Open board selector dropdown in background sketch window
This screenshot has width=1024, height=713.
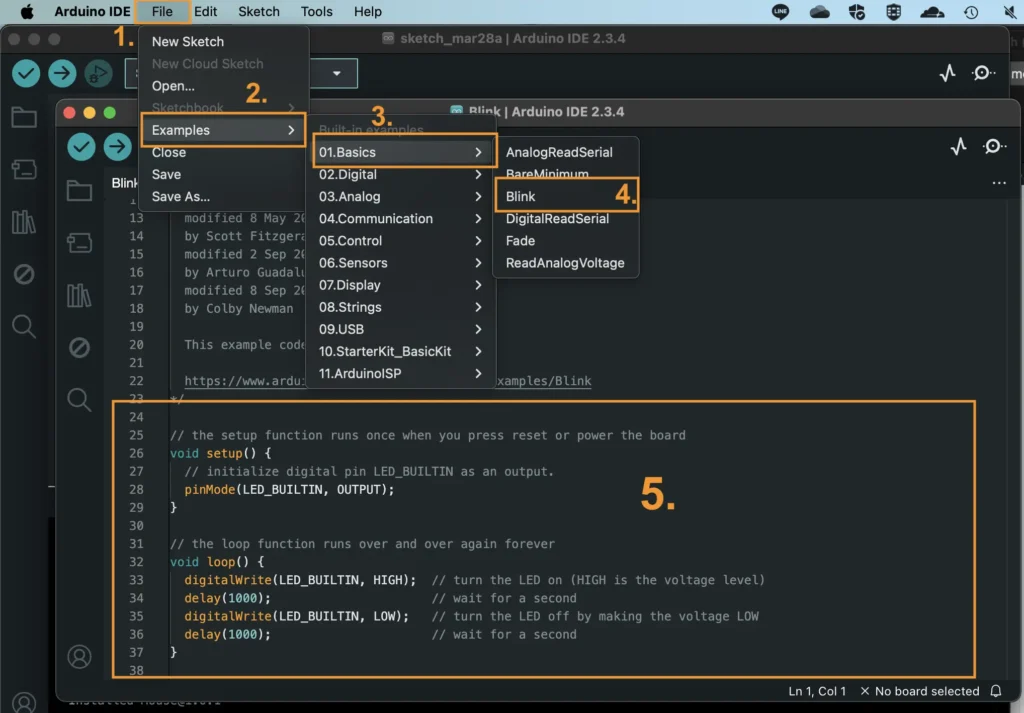pyautogui.click(x=336, y=73)
